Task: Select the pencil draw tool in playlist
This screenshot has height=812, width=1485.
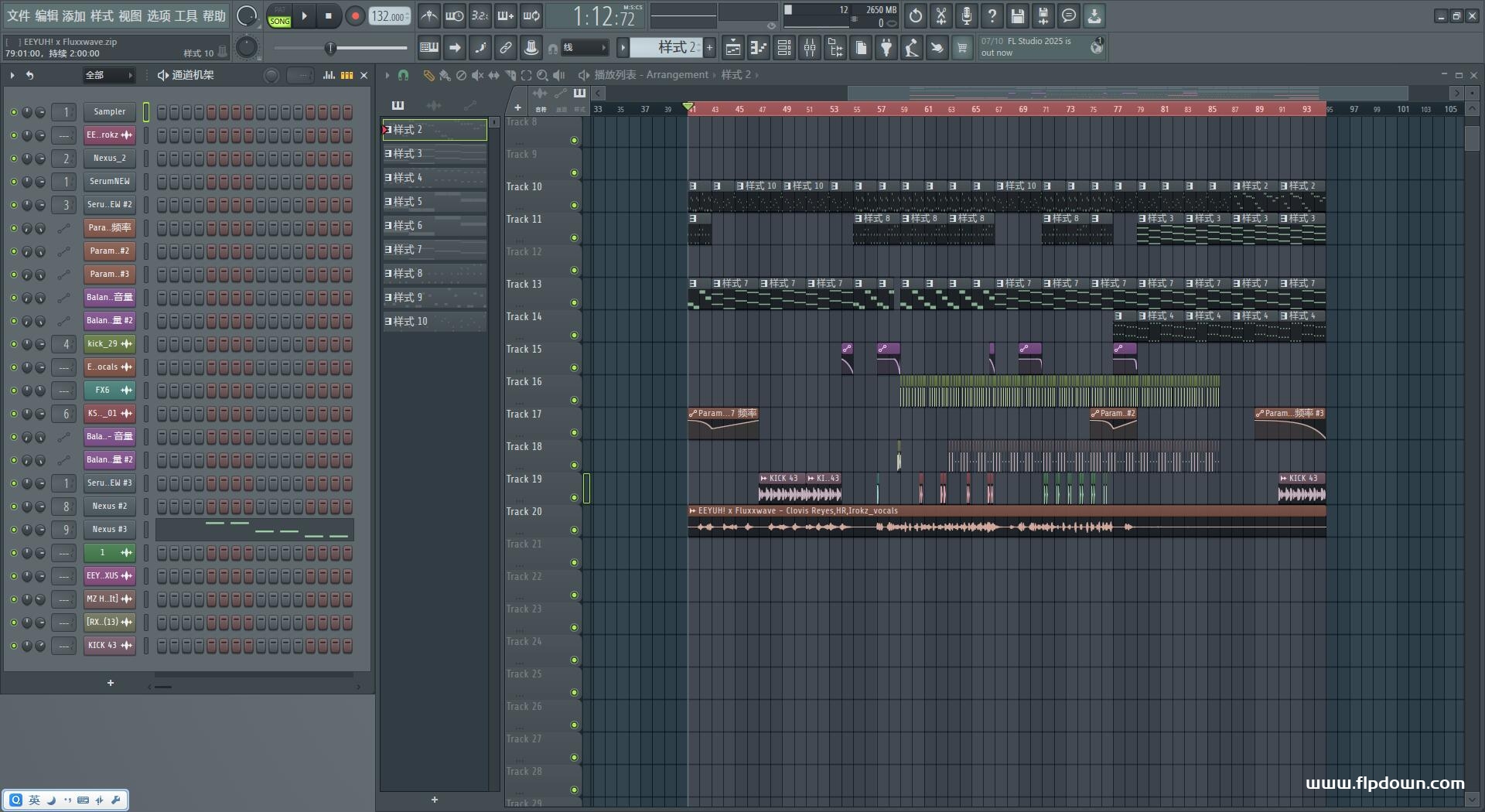Action: [428, 75]
